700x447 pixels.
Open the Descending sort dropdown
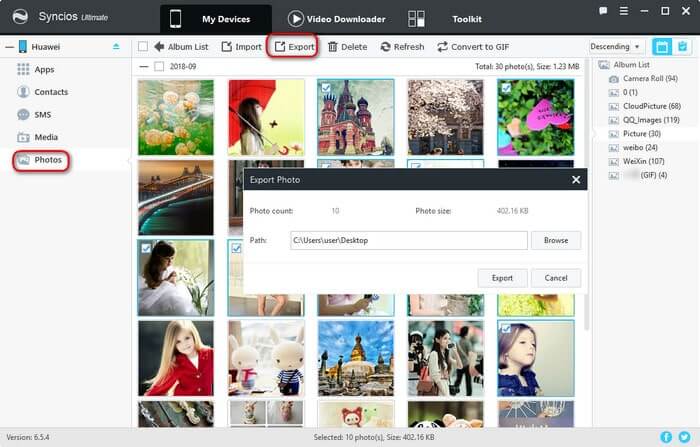coord(615,46)
